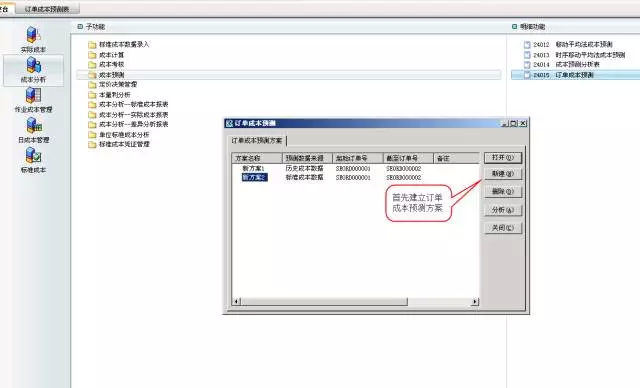Screen dimensions: 640x388
Task: Click the 新建(N) button
Action: pos(503,174)
